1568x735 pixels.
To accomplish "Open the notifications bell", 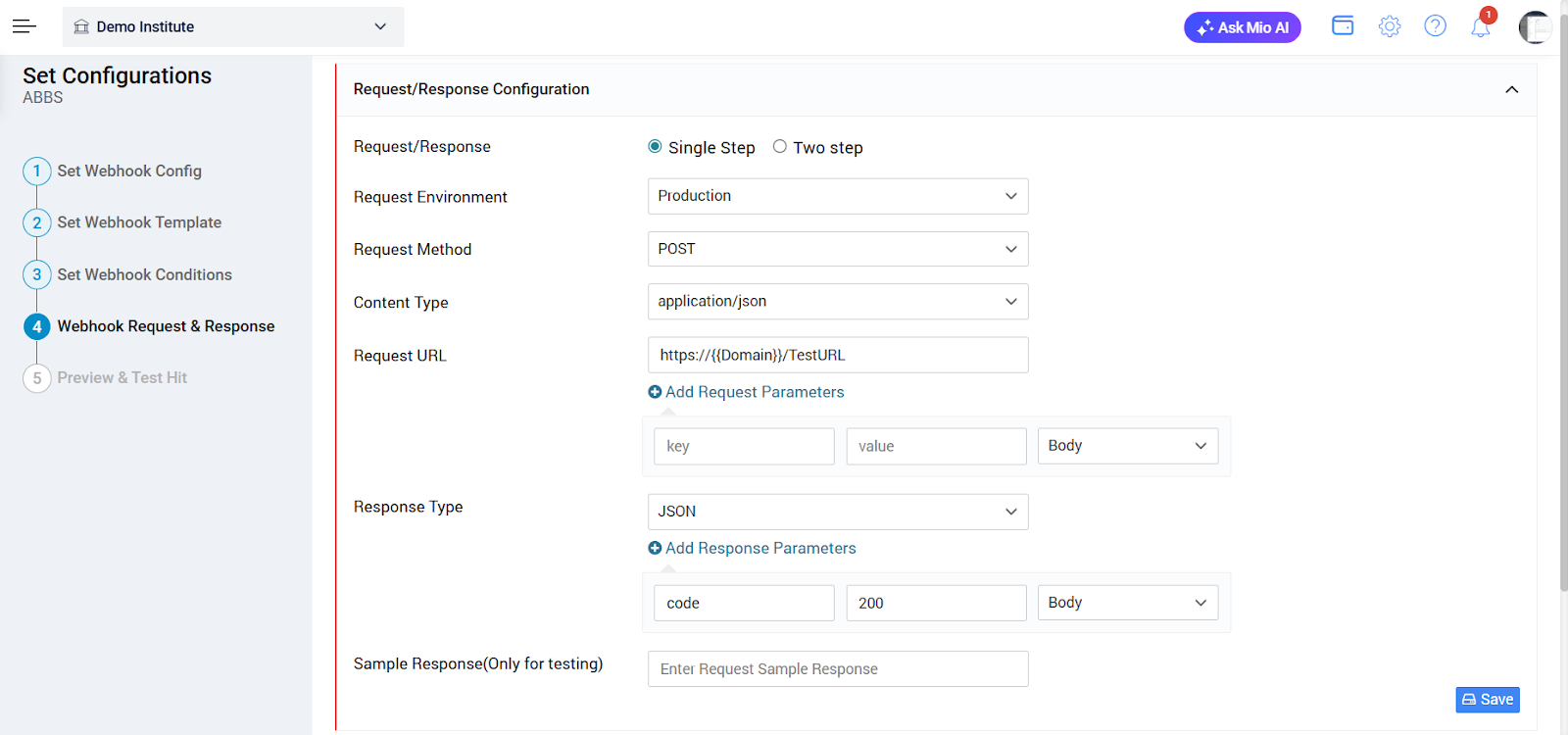I will click(1480, 27).
